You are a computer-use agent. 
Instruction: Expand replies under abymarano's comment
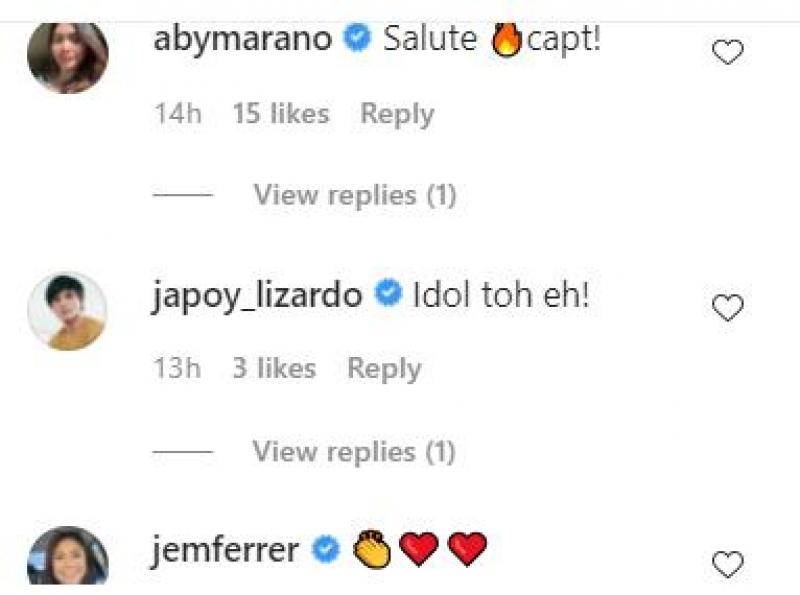[355, 195]
